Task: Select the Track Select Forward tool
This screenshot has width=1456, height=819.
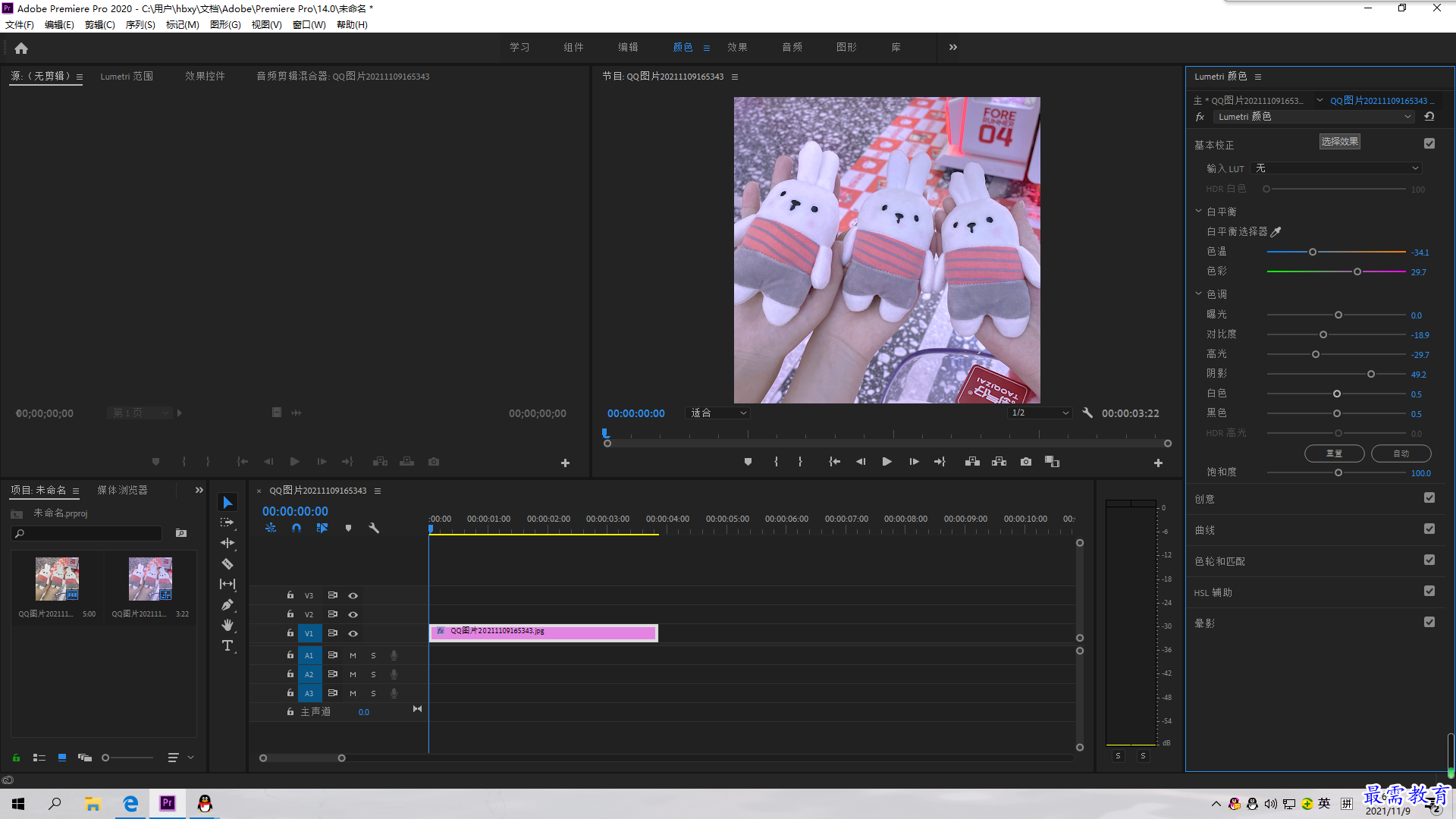Action: tap(227, 522)
